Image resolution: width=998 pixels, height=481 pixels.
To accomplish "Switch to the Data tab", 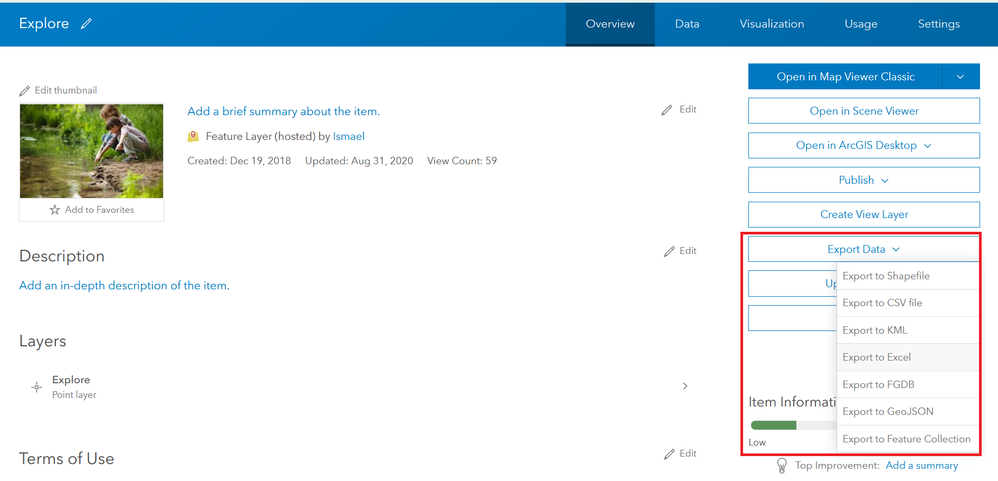I will tap(687, 24).
